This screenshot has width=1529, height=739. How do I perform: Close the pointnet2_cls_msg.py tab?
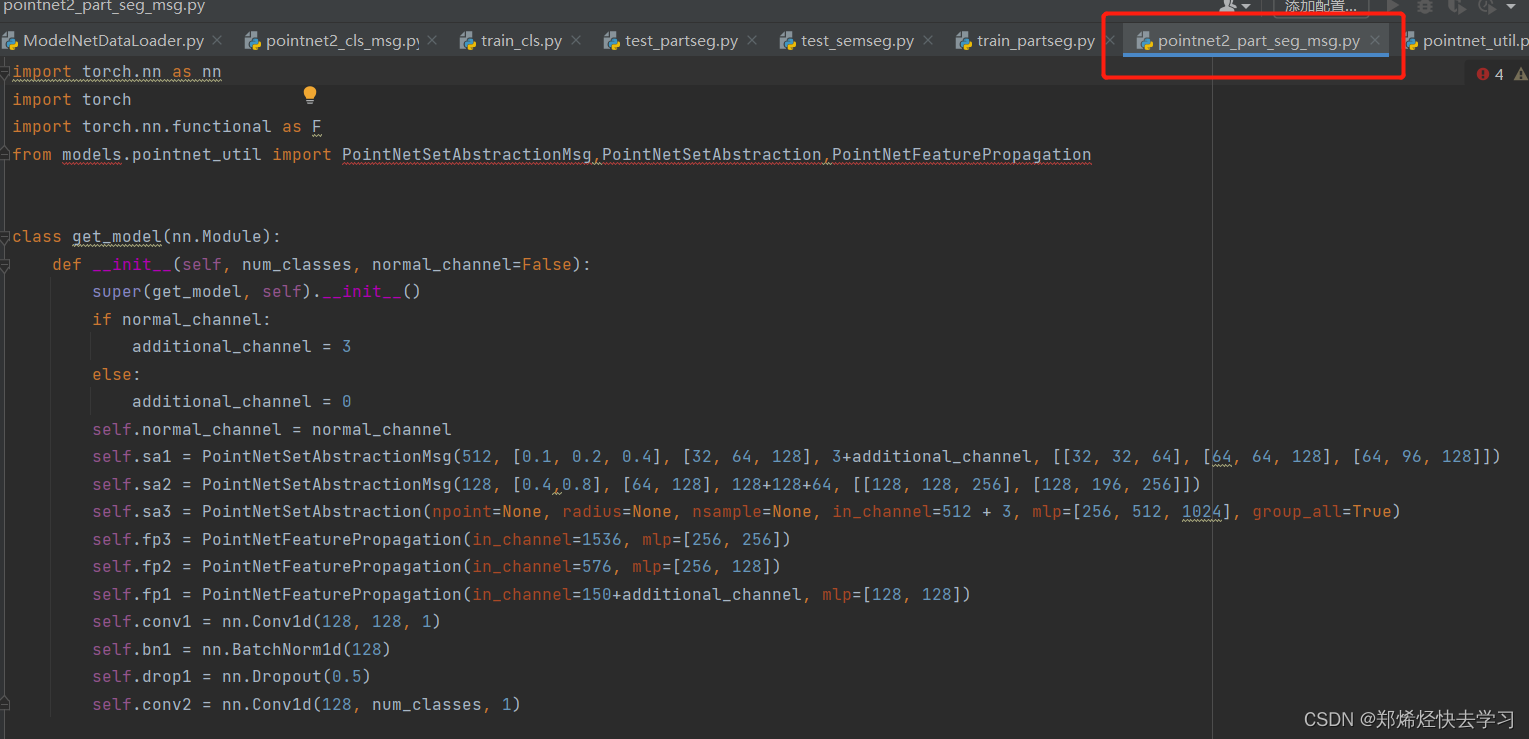432,41
